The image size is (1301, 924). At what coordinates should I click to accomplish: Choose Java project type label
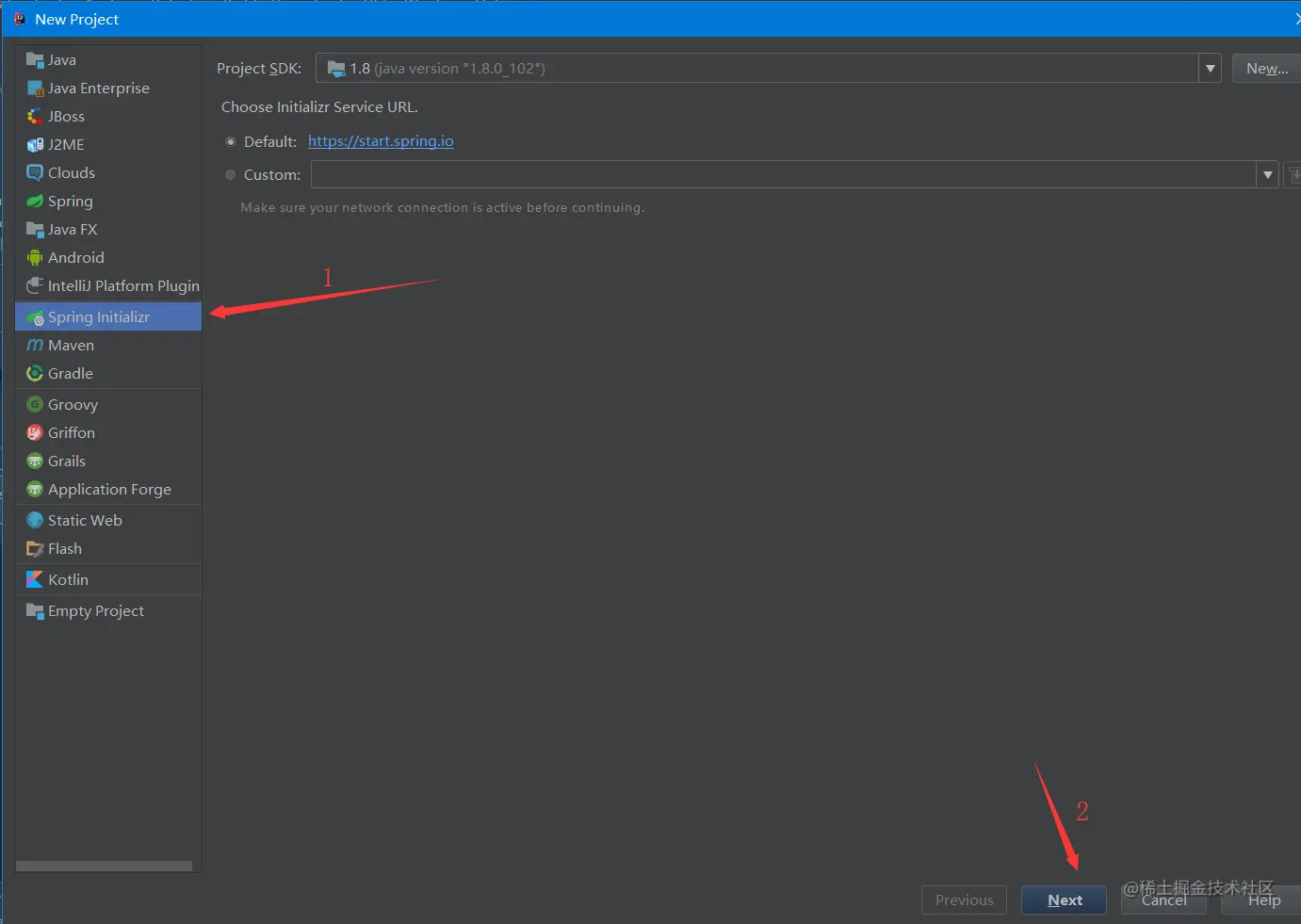62,60
